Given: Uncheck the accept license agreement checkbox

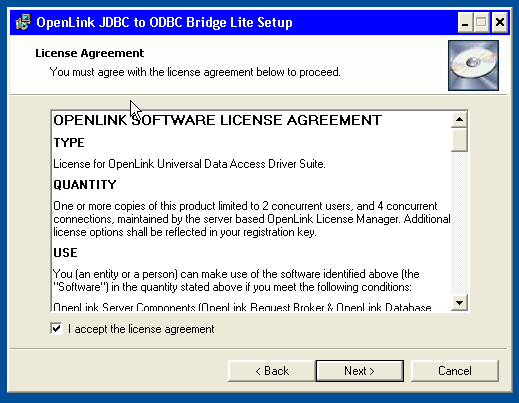Looking at the screenshot, I should [56, 329].
